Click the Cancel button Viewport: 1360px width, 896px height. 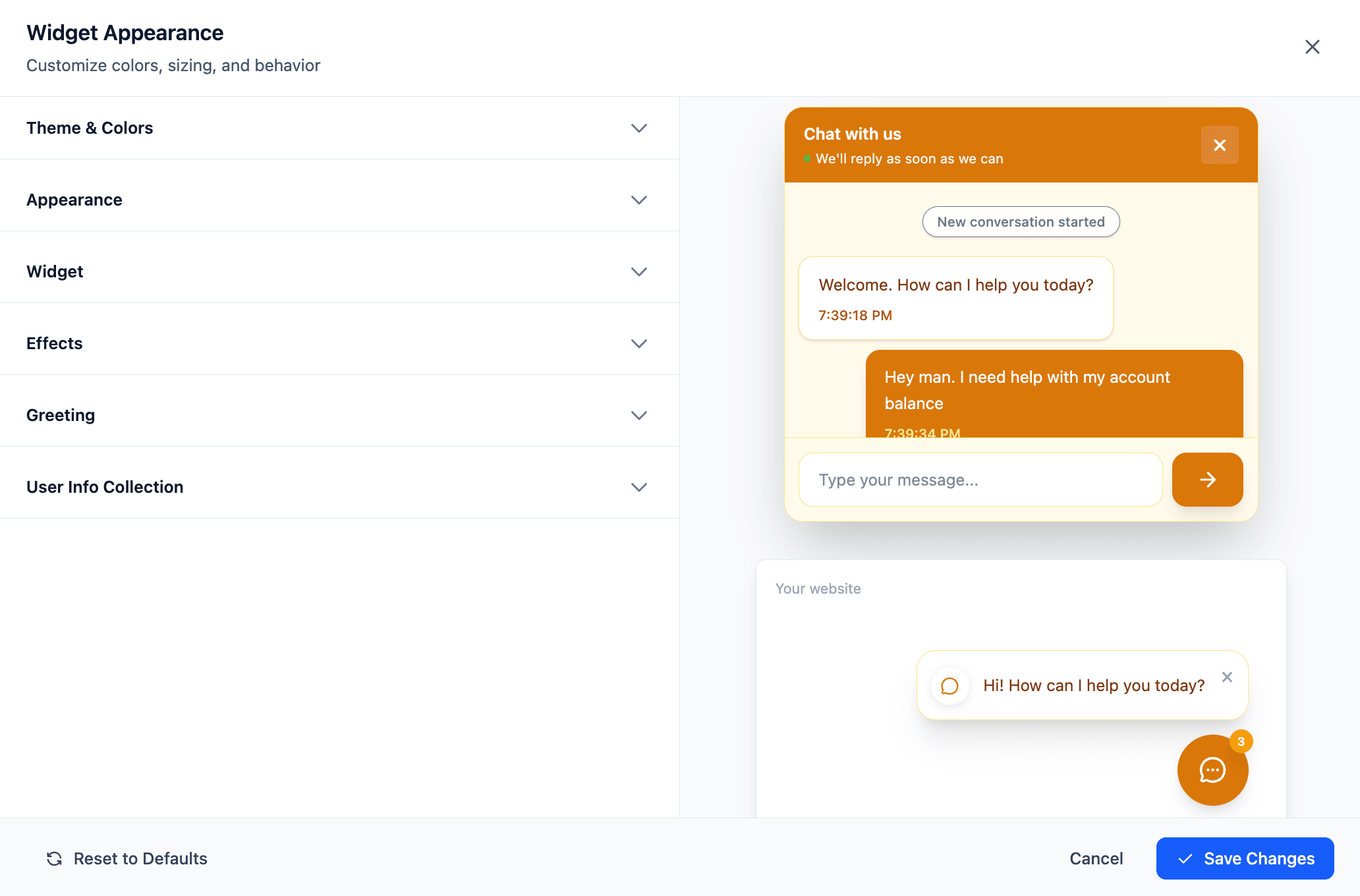point(1096,858)
